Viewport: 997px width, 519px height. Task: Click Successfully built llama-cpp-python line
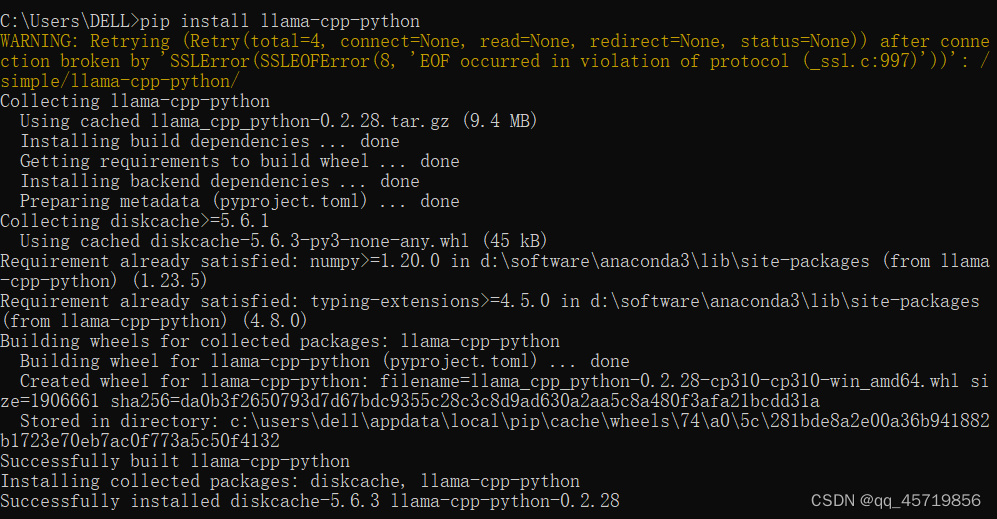tap(175, 461)
